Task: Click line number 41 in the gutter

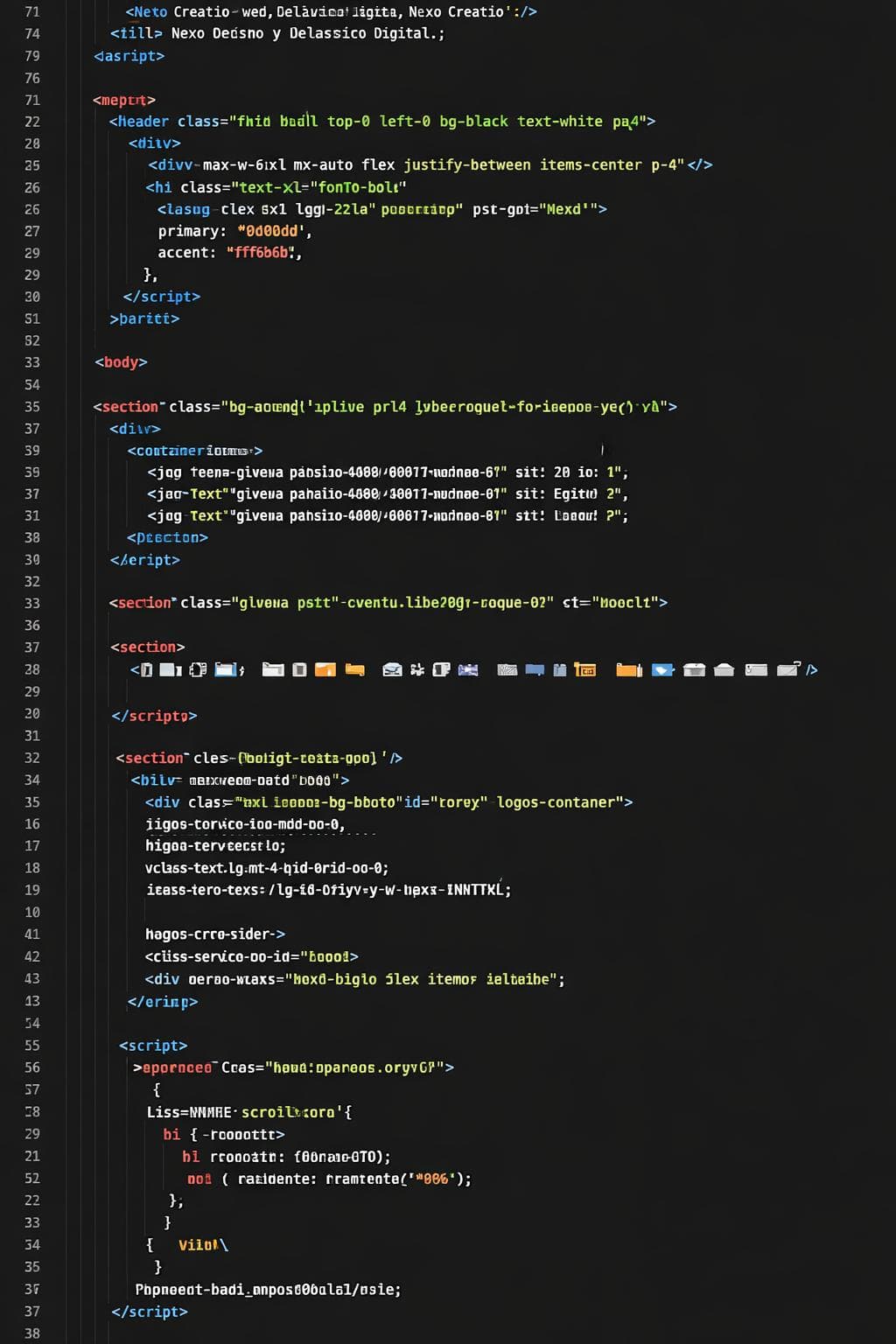Action: 32,934
